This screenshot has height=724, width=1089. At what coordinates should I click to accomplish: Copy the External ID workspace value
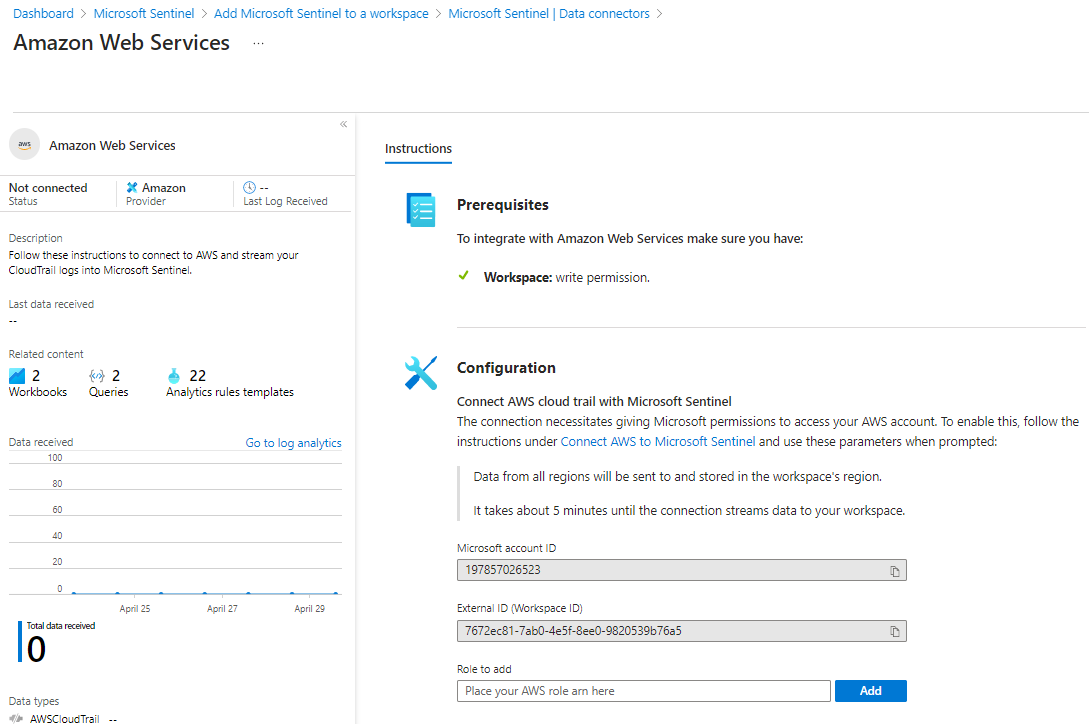click(895, 631)
